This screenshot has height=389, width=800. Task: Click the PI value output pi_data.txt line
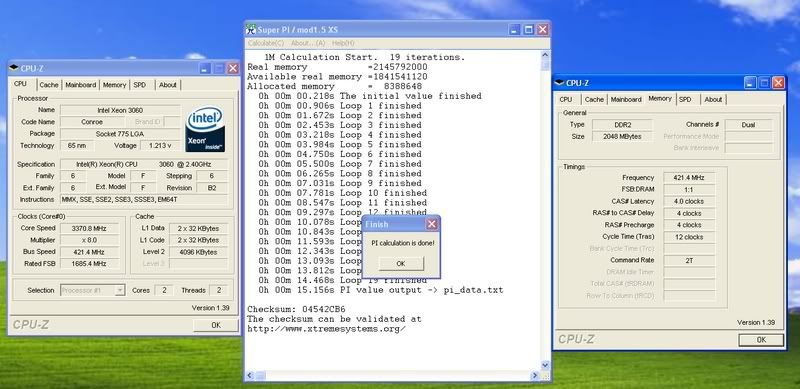click(381, 290)
